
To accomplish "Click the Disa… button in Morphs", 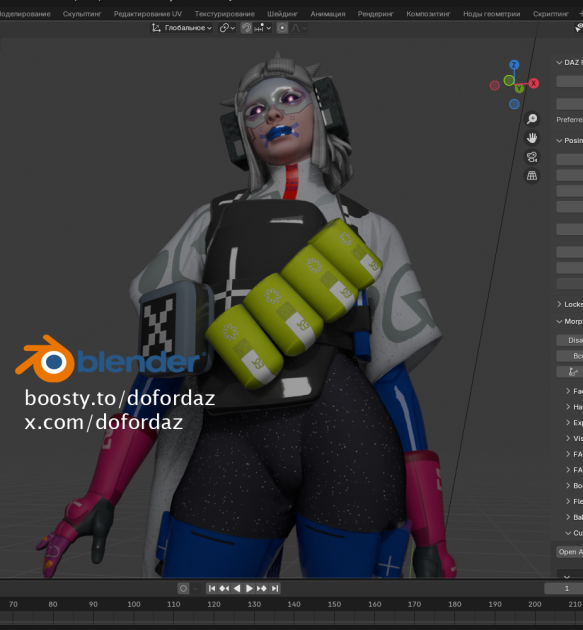I will (570, 340).
